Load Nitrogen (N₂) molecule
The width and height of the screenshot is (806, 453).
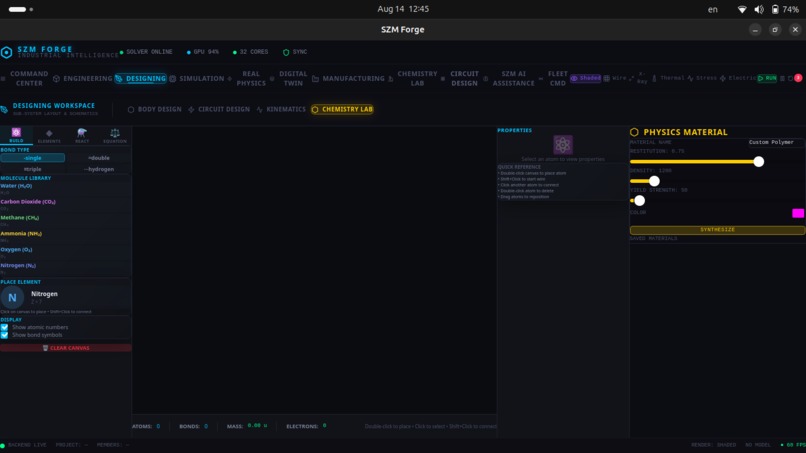click(x=65, y=268)
